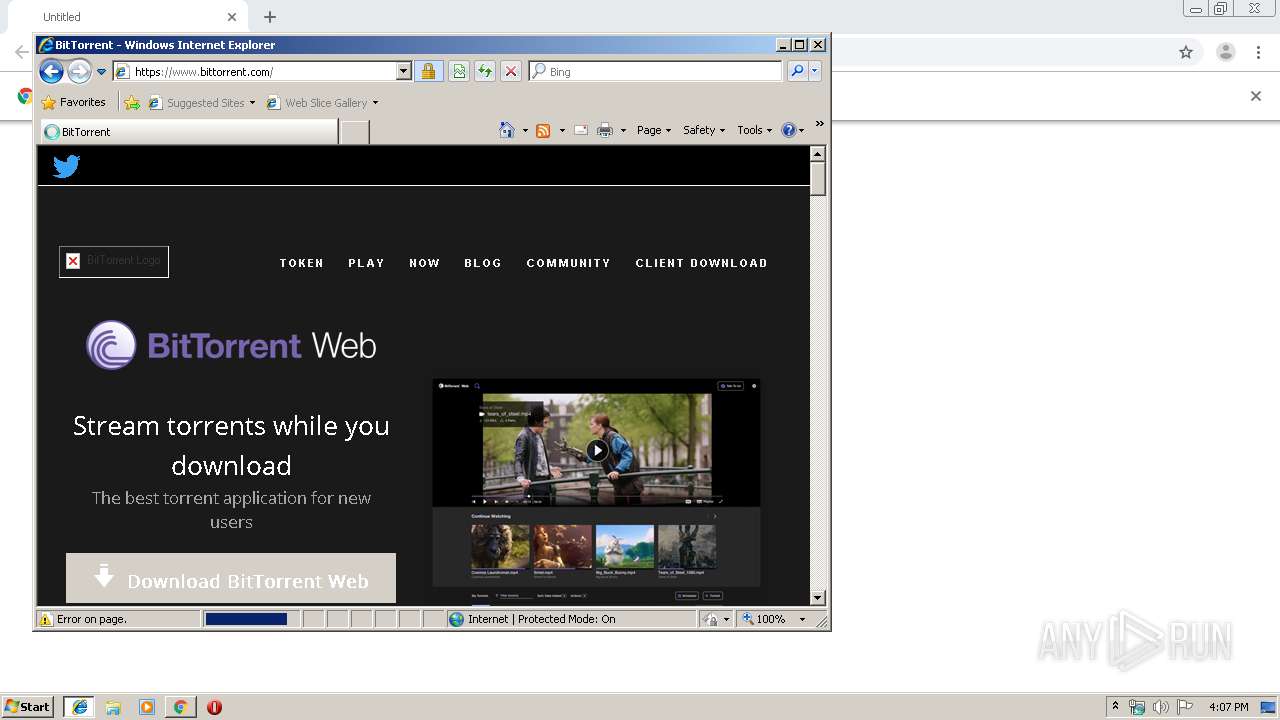Open Windows Media Player from taskbar
The height and width of the screenshot is (720, 1280).
coord(147,707)
